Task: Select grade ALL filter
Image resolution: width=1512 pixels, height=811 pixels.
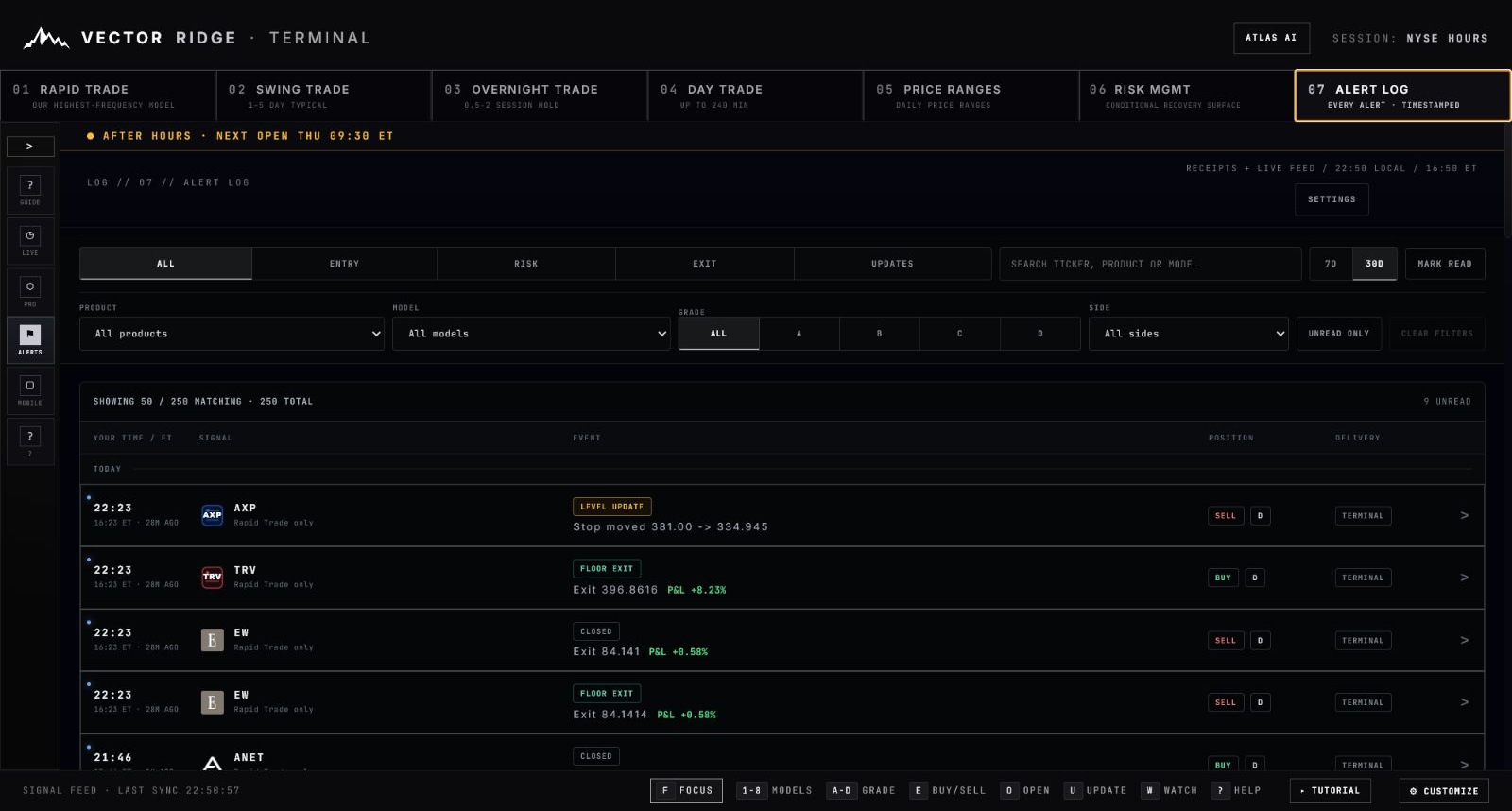Action: click(x=718, y=334)
